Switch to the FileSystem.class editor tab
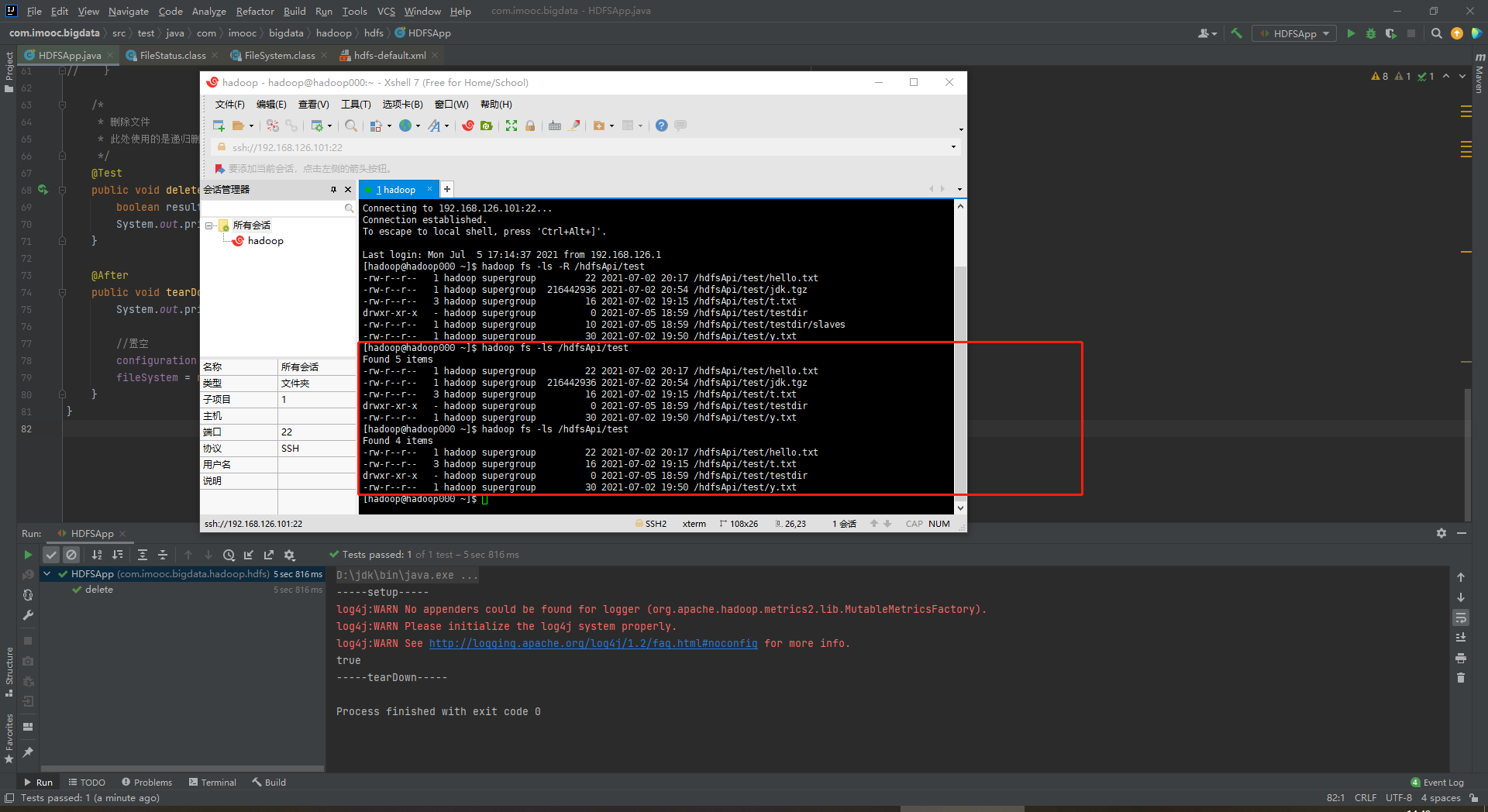This screenshot has width=1488, height=812. coord(280,55)
